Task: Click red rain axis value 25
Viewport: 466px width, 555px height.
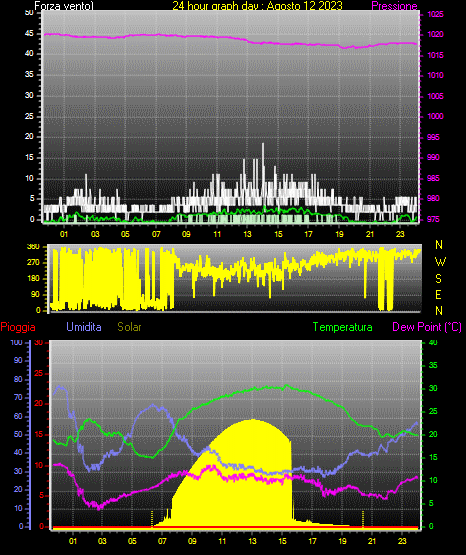Action: pos(38,373)
